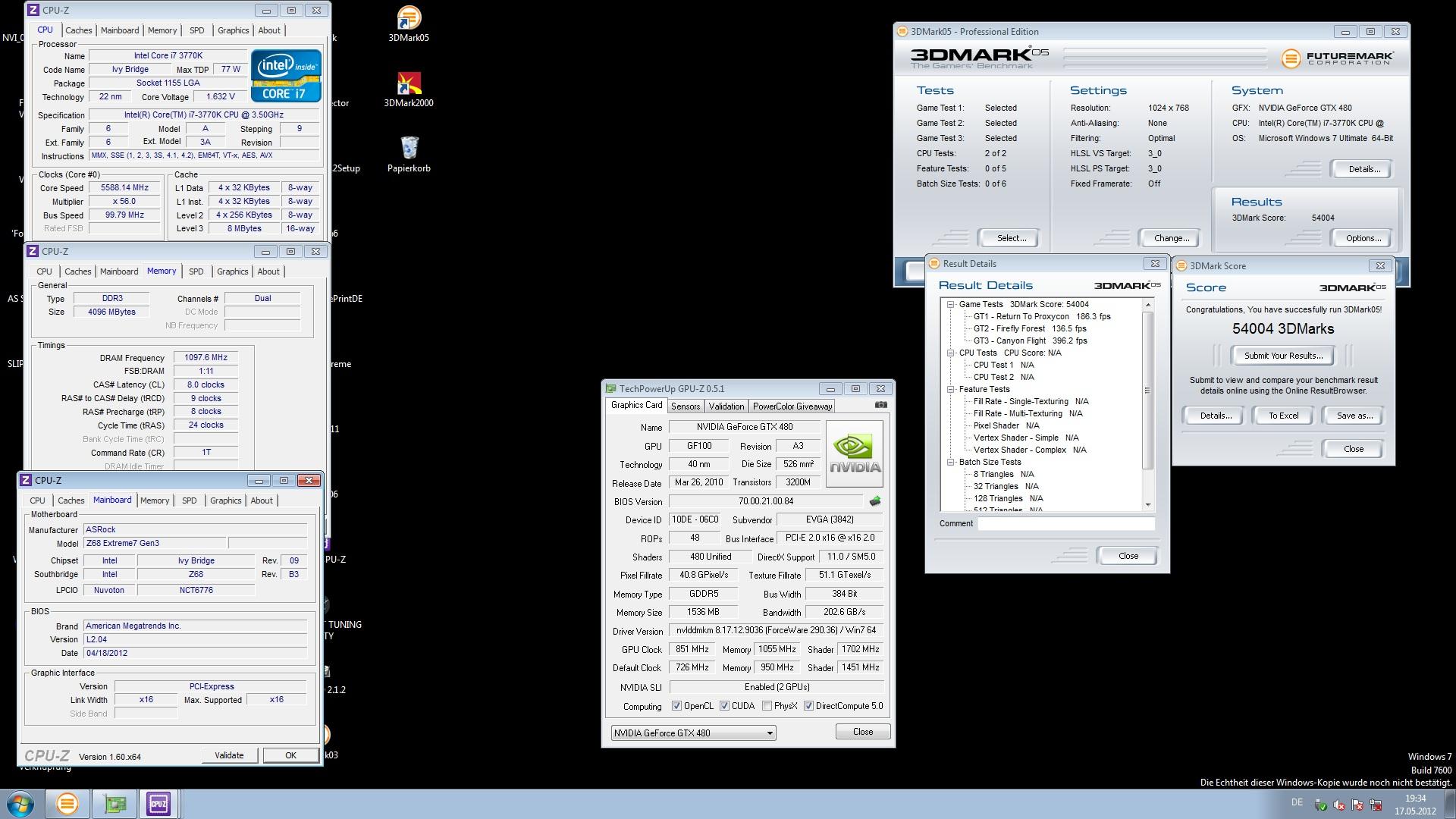Toggle the DirectCompute 5.0 checkbox
The image size is (1456, 819).
808,706
